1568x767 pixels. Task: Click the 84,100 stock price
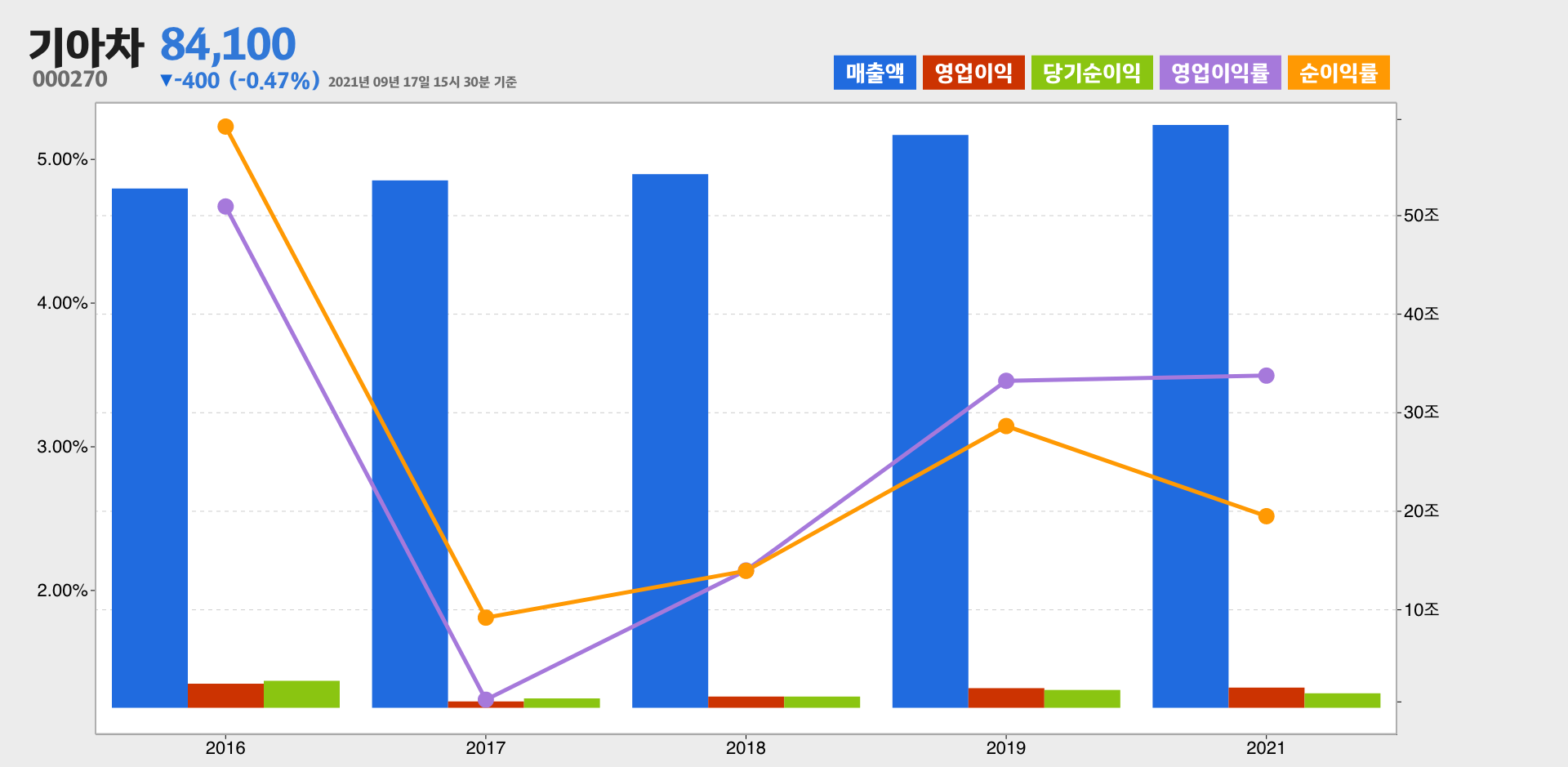[x=228, y=44]
